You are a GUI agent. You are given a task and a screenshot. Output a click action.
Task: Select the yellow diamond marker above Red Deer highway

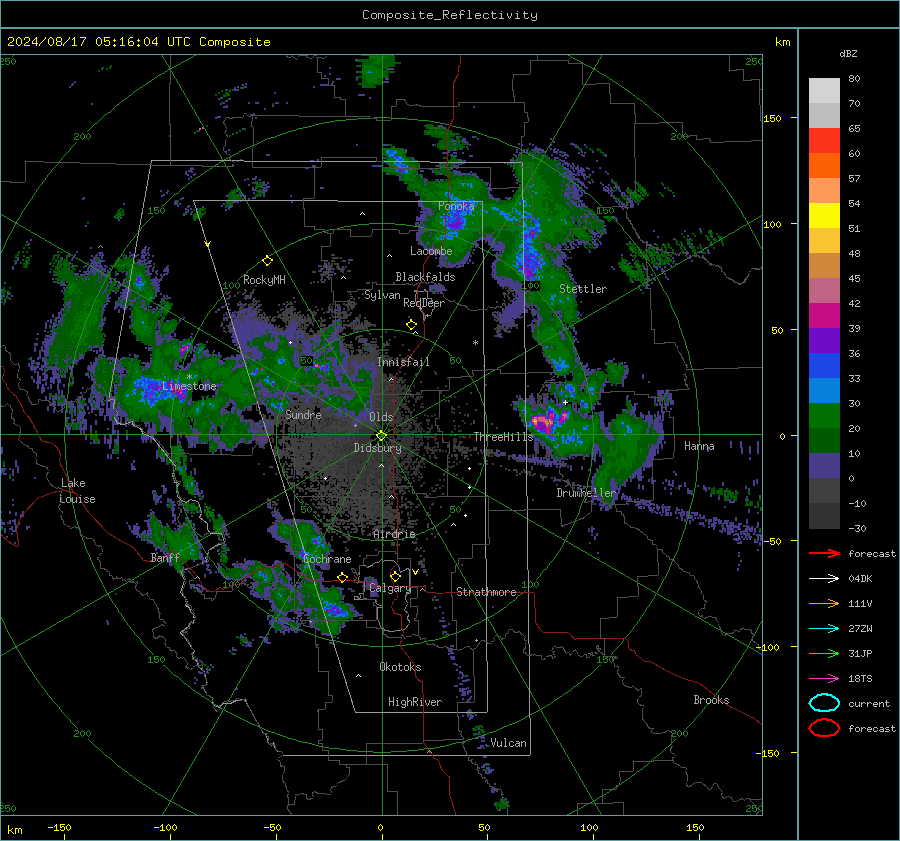pyautogui.click(x=411, y=325)
